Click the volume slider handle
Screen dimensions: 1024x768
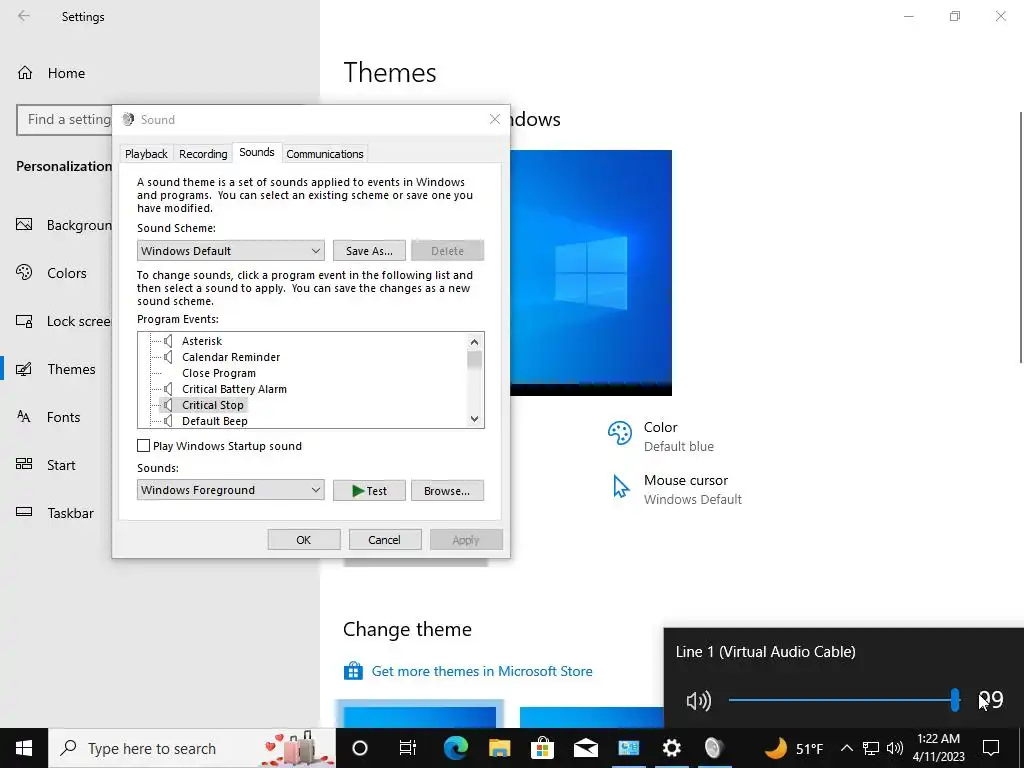pos(955,700)
